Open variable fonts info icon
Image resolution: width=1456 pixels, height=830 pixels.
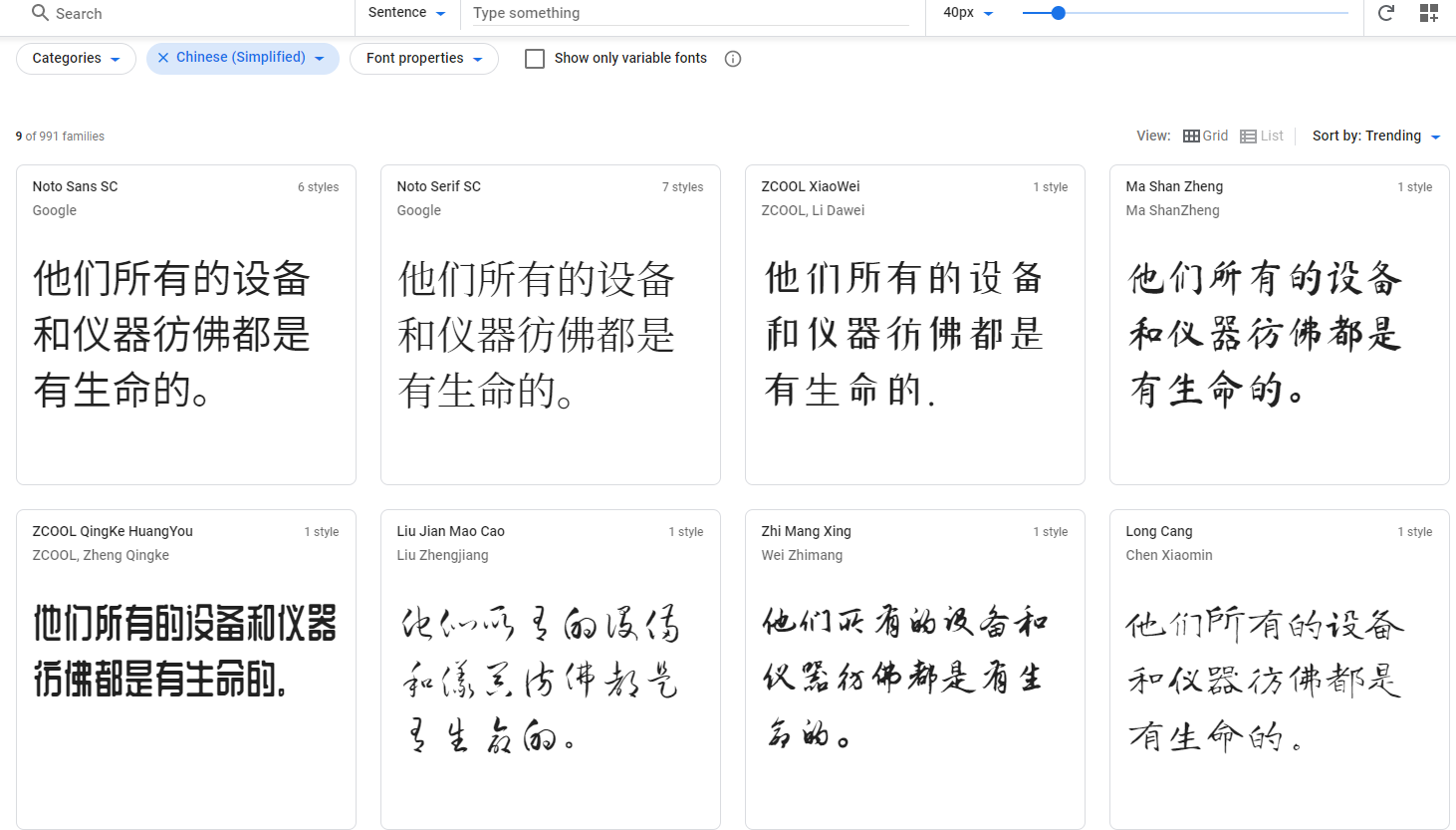click(x=733, y=59)
